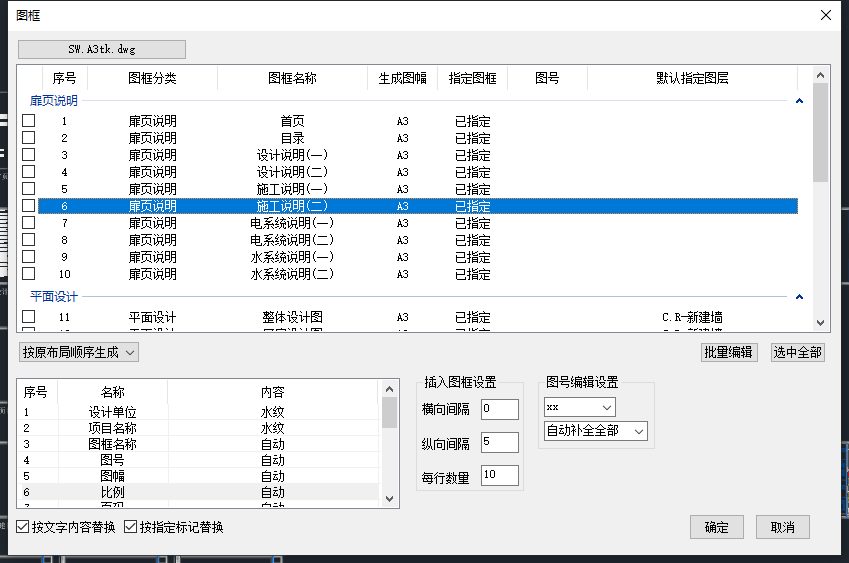The height and width of the screenshot is (563, 849).
Task: Click the 图号 column header
Action: point(547,78)
